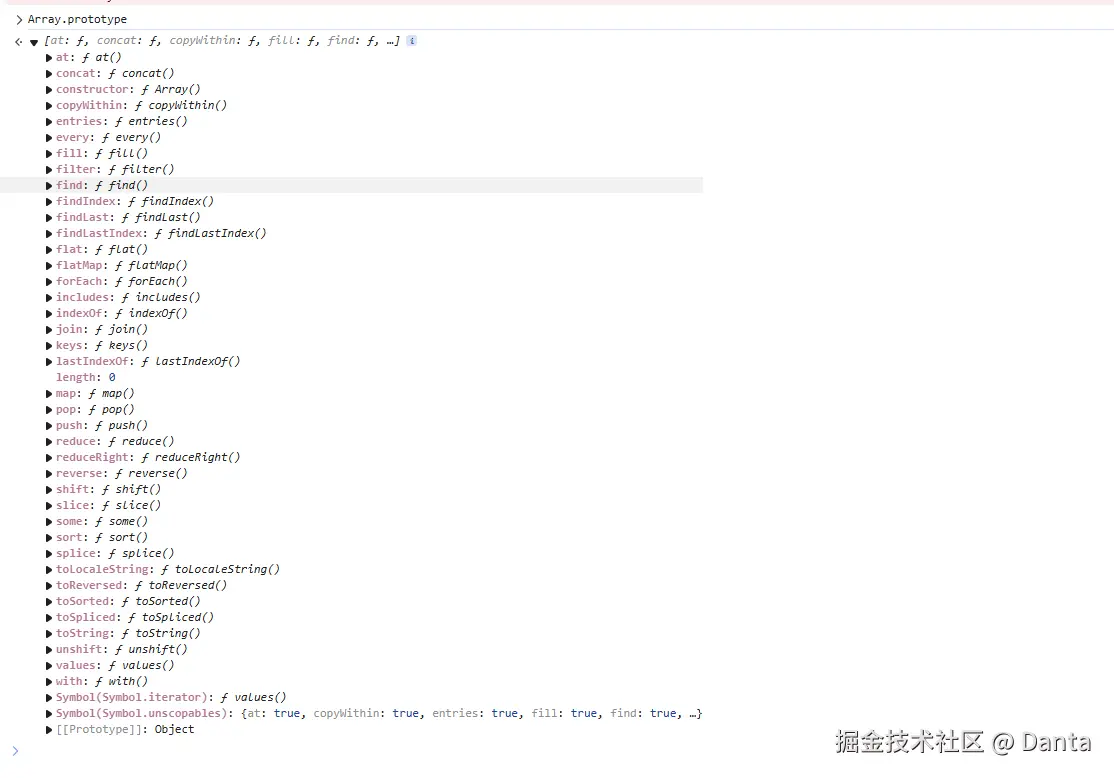The image size is (1114, 778).
Task: Expand the 'at: ƒ at()' entry
Action: [x=49, y=58]
